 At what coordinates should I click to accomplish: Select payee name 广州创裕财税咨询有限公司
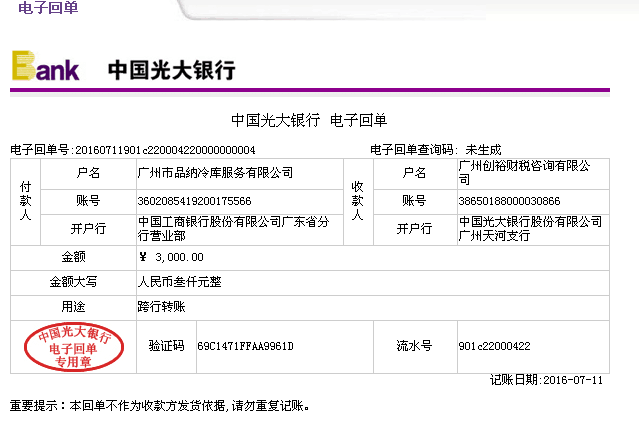coord(524,173)
